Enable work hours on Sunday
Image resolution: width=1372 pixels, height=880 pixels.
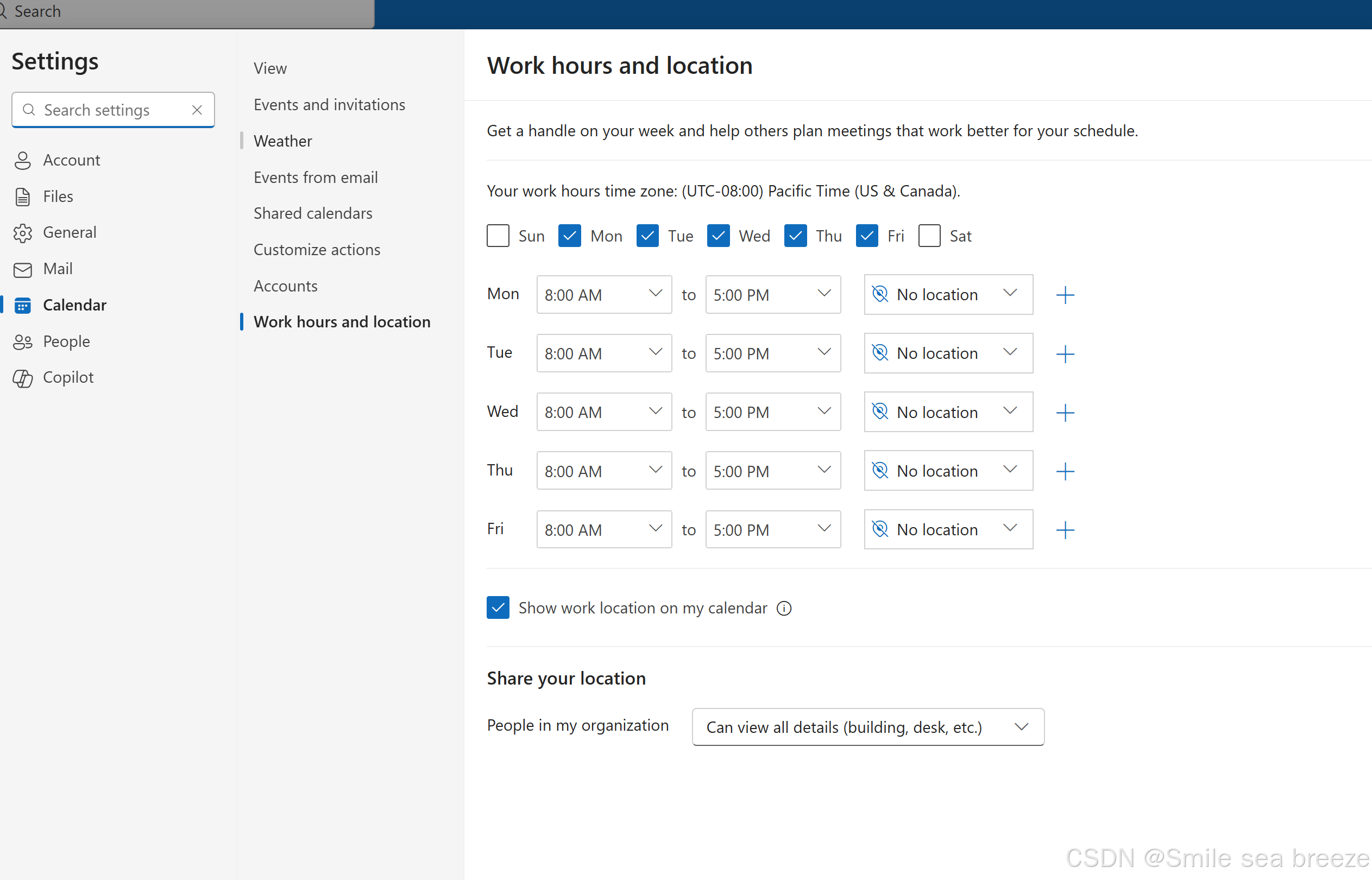click(498, 236)
